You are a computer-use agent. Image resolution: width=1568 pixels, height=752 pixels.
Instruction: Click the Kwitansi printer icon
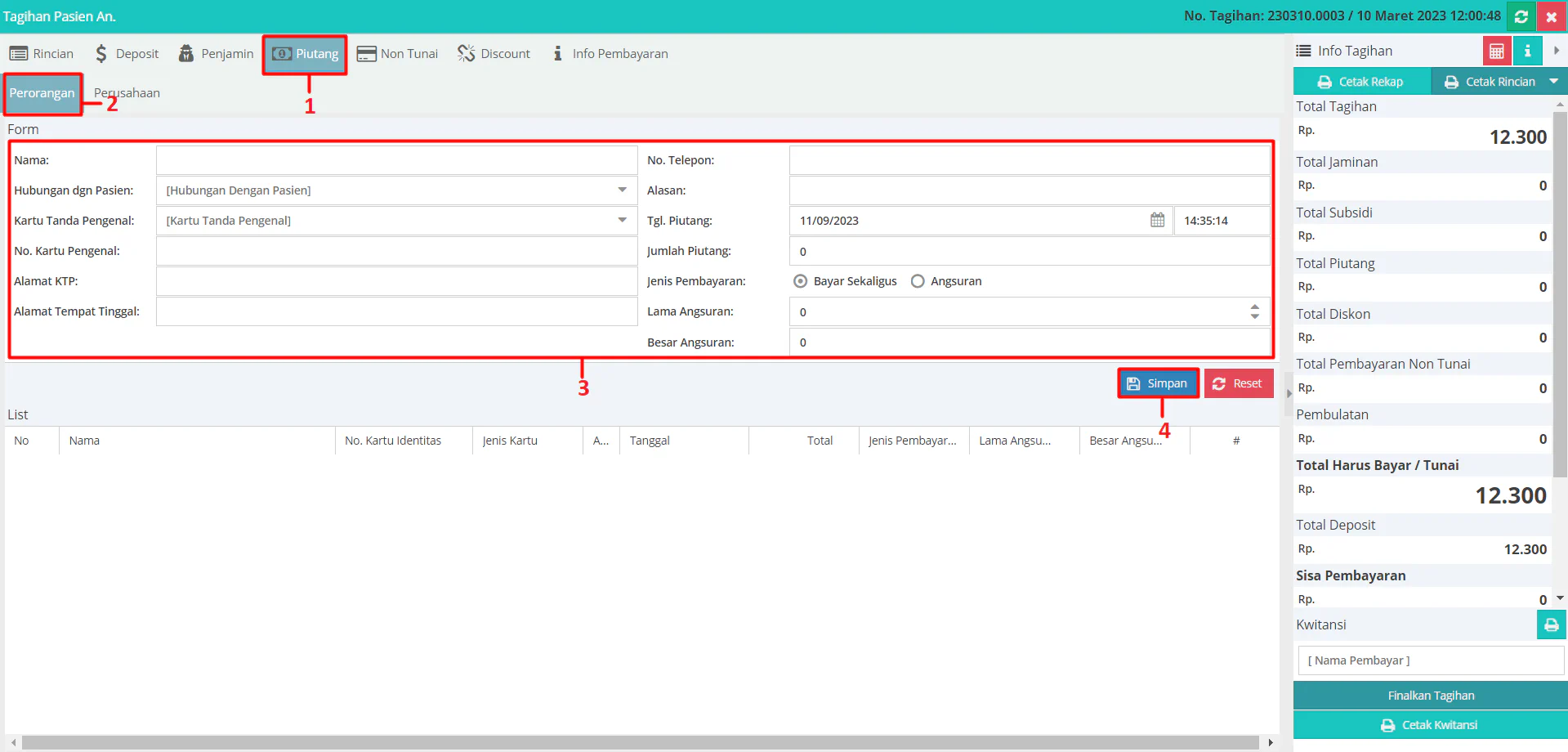coord(1551,625)
